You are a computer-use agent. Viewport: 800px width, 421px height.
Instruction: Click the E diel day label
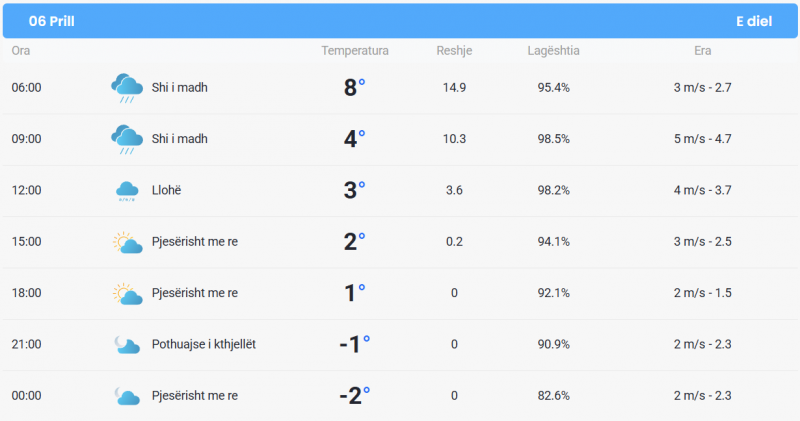[x=754, y=21]
